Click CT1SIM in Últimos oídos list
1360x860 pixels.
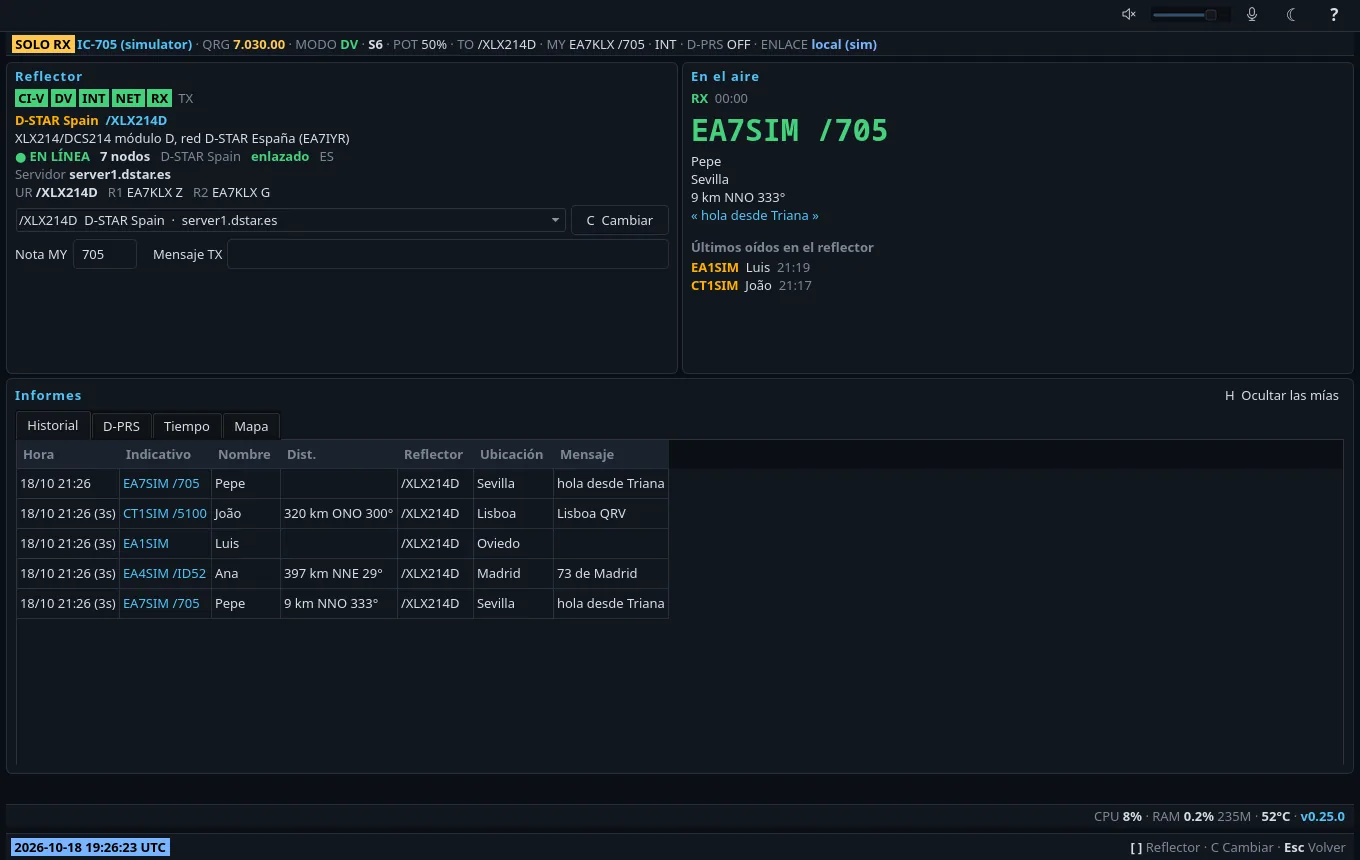[715, 285]
